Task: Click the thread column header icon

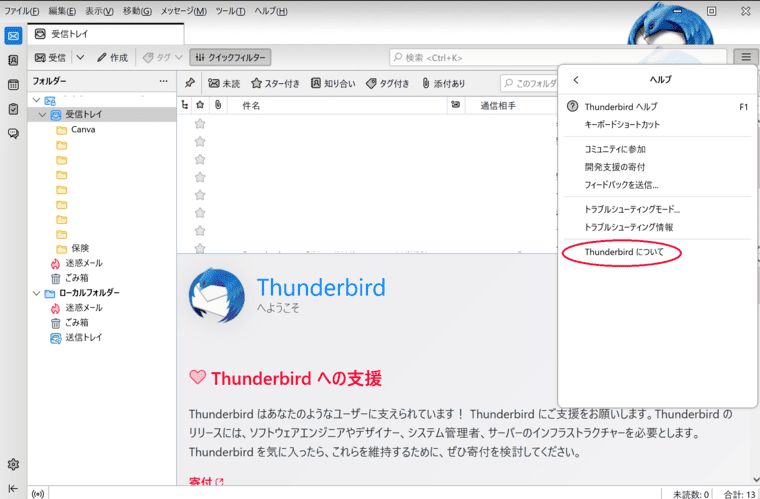Action: pos(185,105)
